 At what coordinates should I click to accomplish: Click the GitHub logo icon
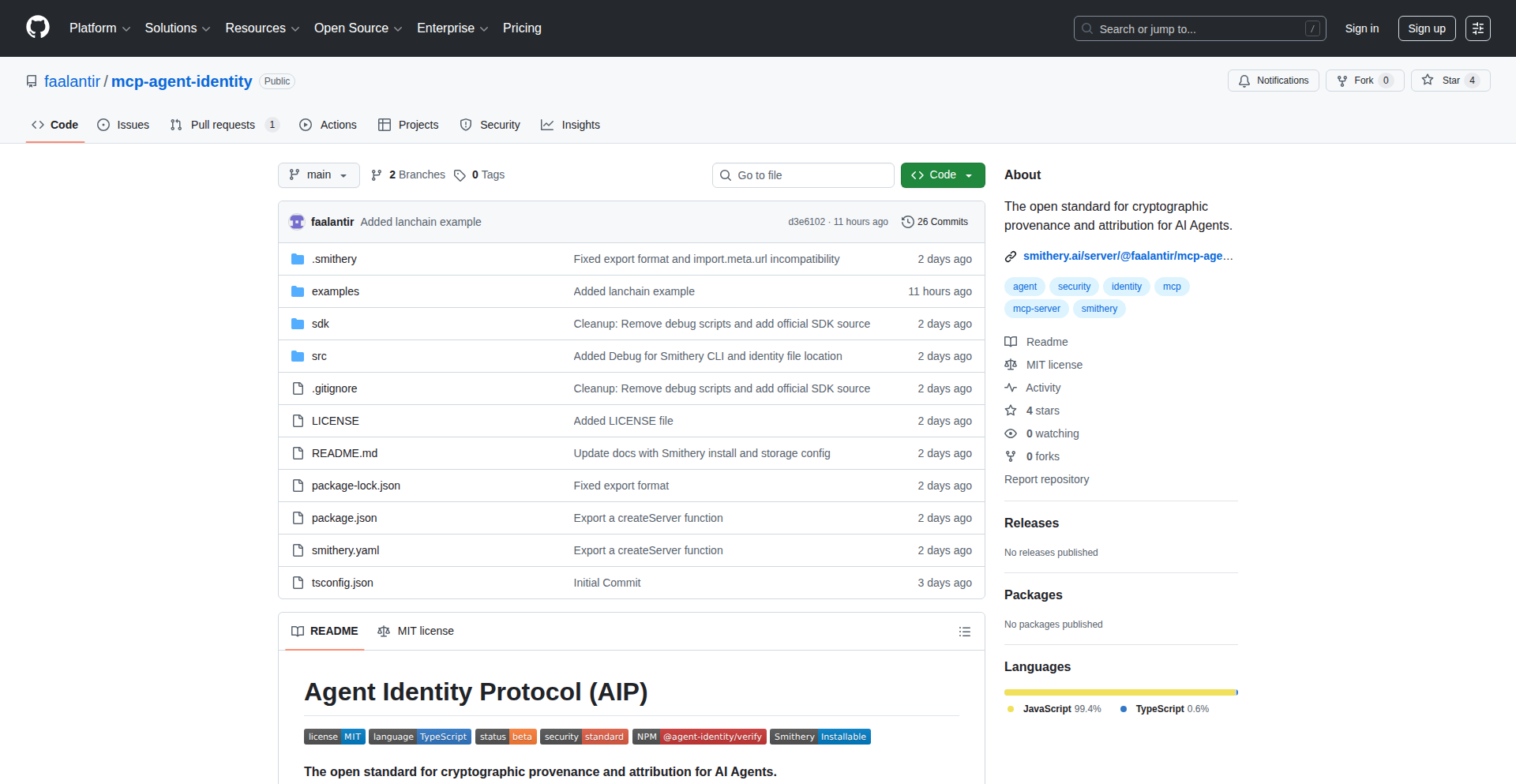(x=38, y=28)
